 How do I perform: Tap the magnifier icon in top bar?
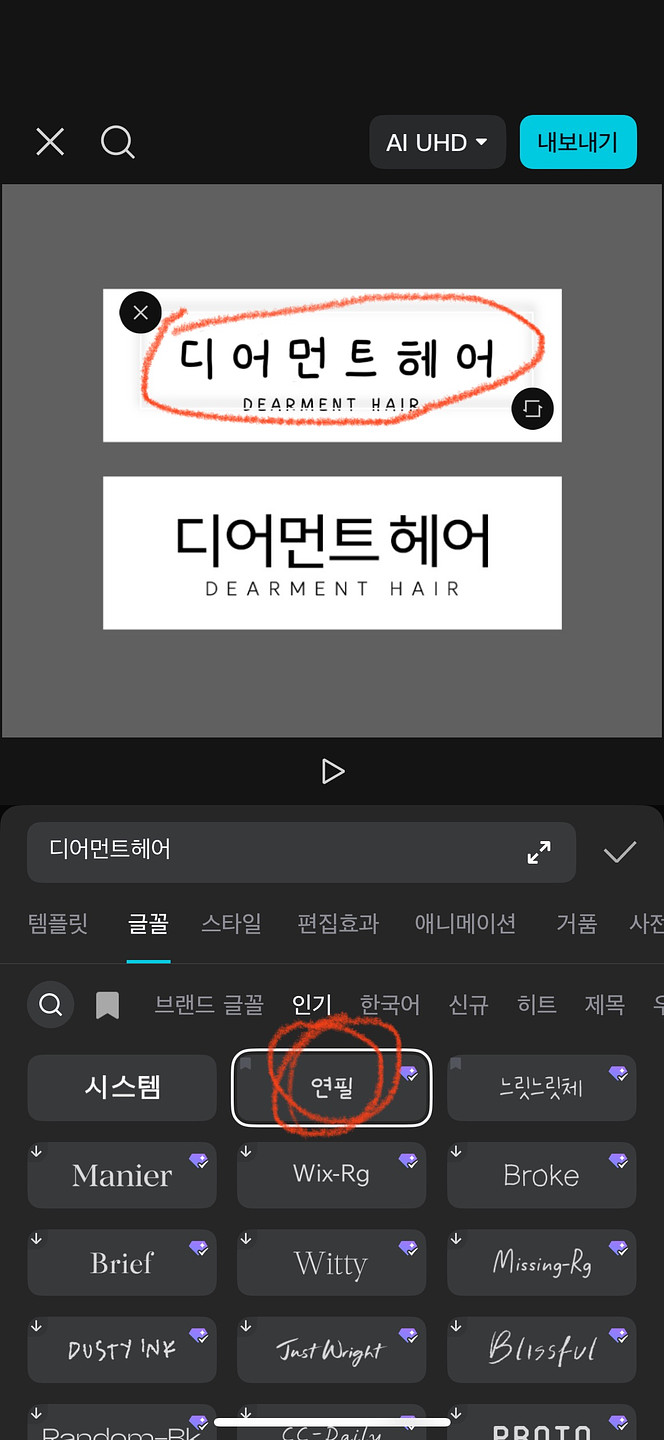pyautogui.click(x=117, y=142)
